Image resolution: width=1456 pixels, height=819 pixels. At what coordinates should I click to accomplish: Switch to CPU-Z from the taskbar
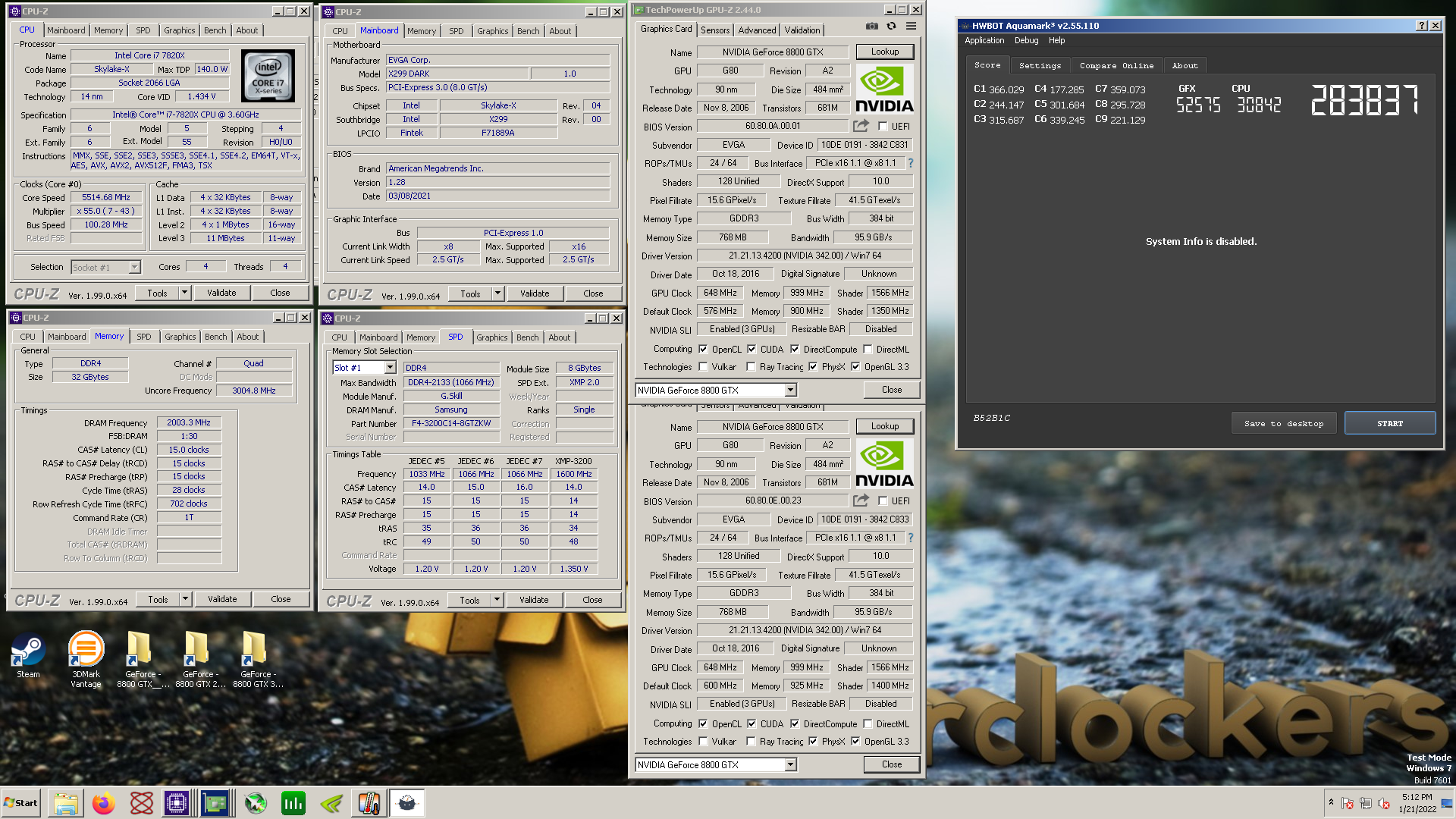[177, 803]
